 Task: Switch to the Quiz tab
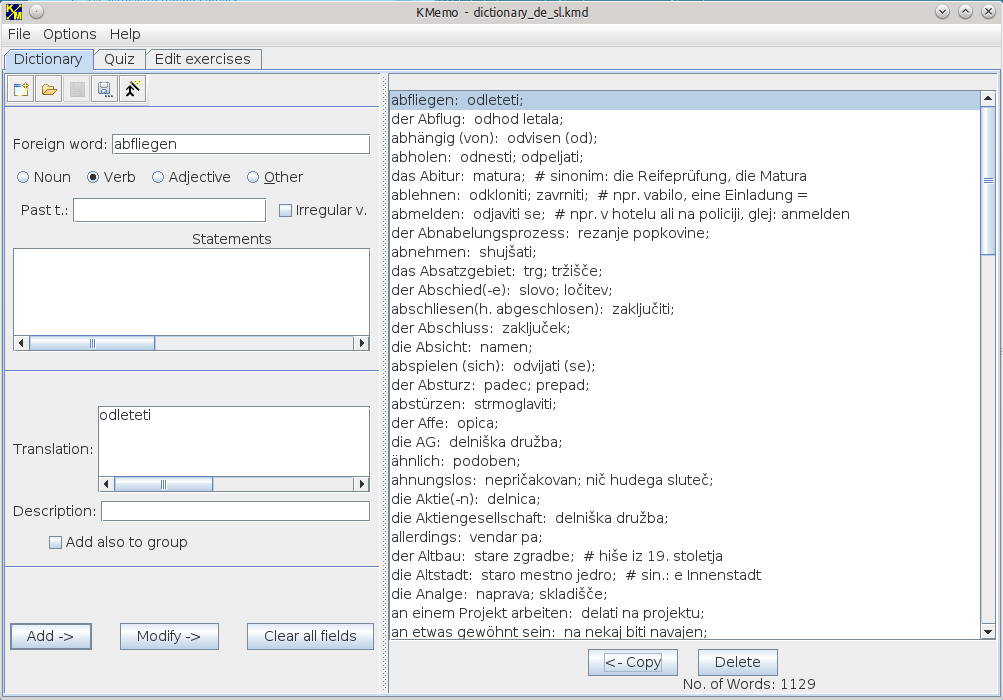[120, 60]
